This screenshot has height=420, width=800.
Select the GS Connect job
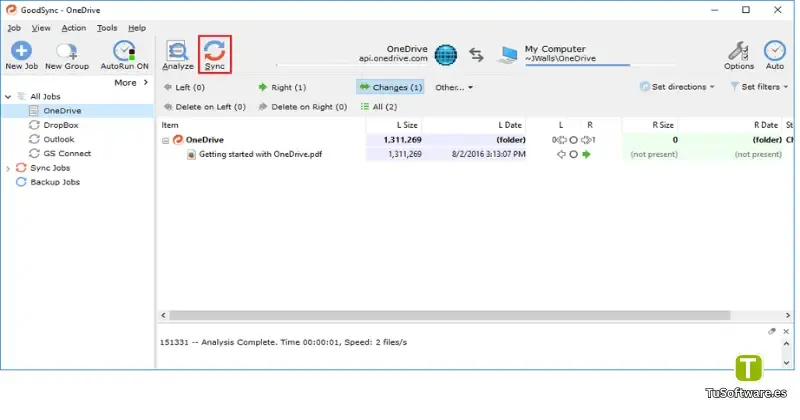coord(67,154)
